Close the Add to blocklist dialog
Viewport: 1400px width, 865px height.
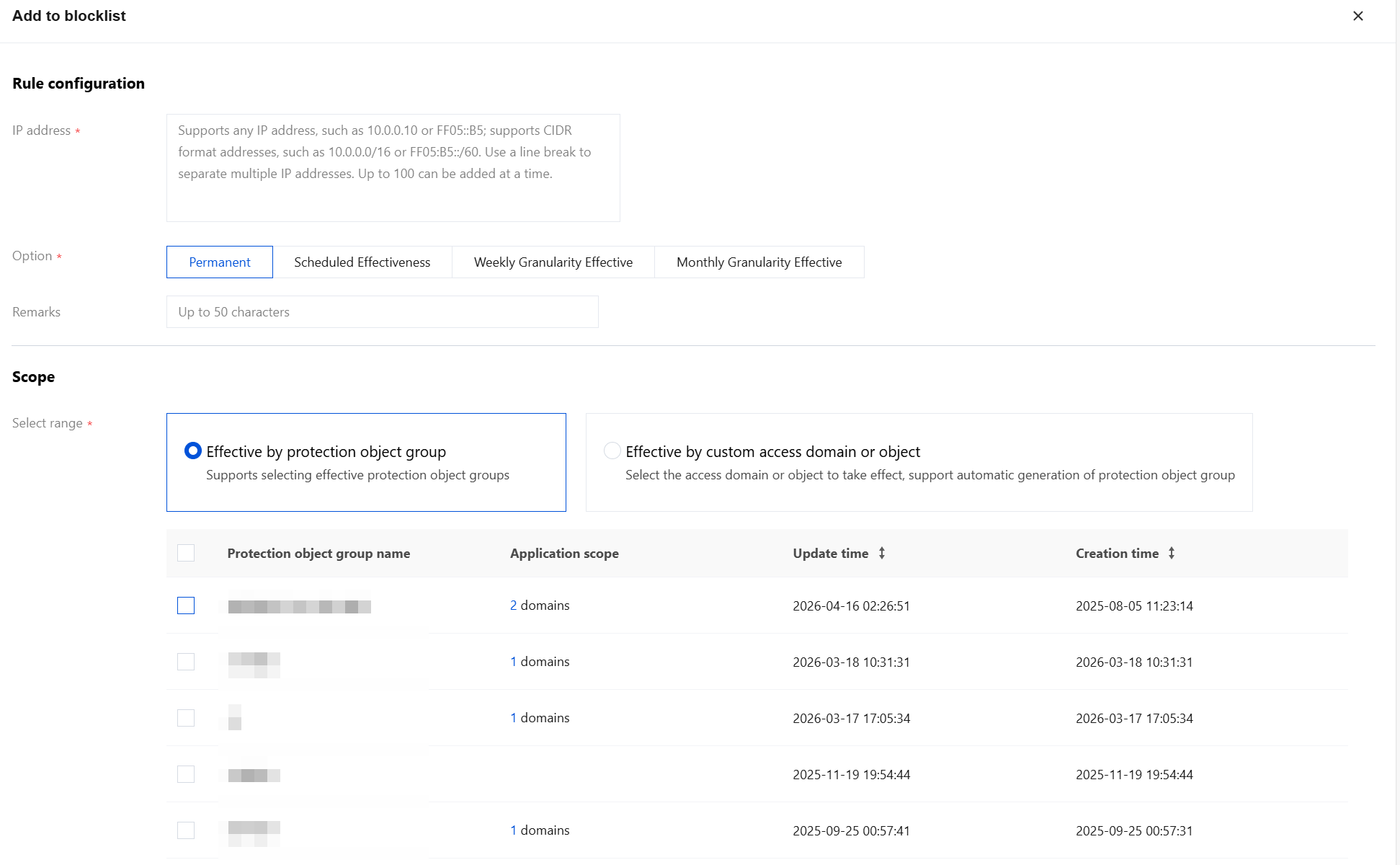click(x=1357, y=16)
